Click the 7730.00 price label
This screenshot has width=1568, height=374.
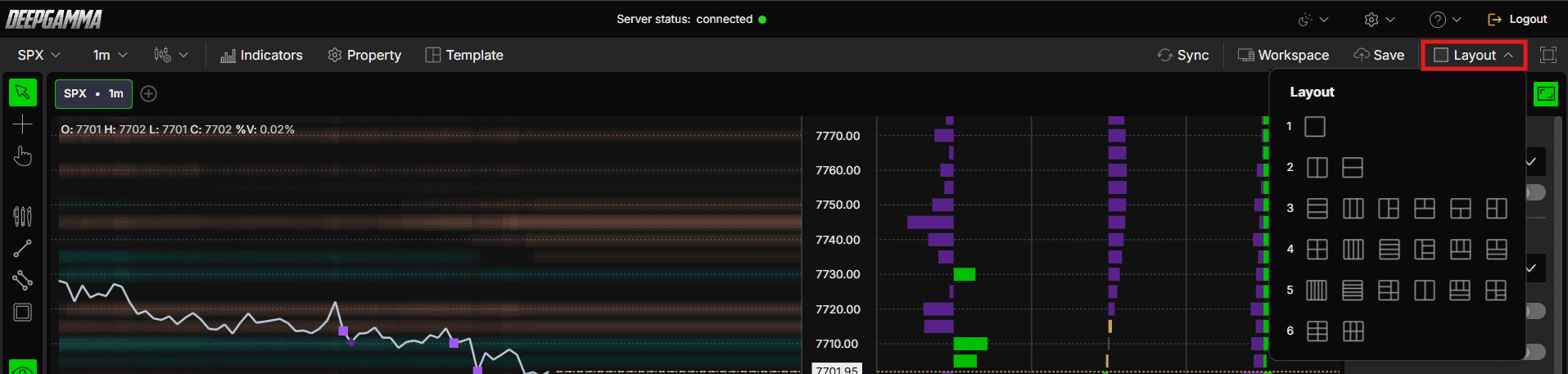[838, 274]
